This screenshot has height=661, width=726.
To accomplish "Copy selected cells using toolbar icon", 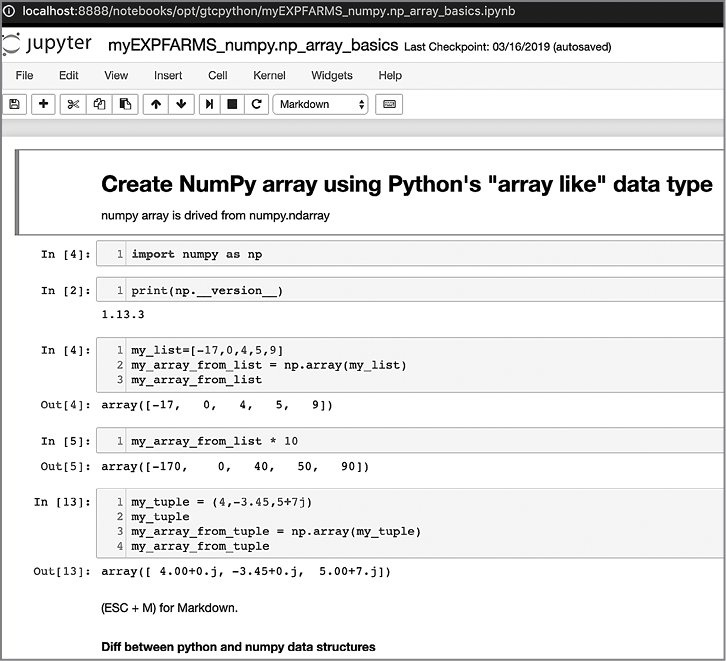I will [99, 104].
